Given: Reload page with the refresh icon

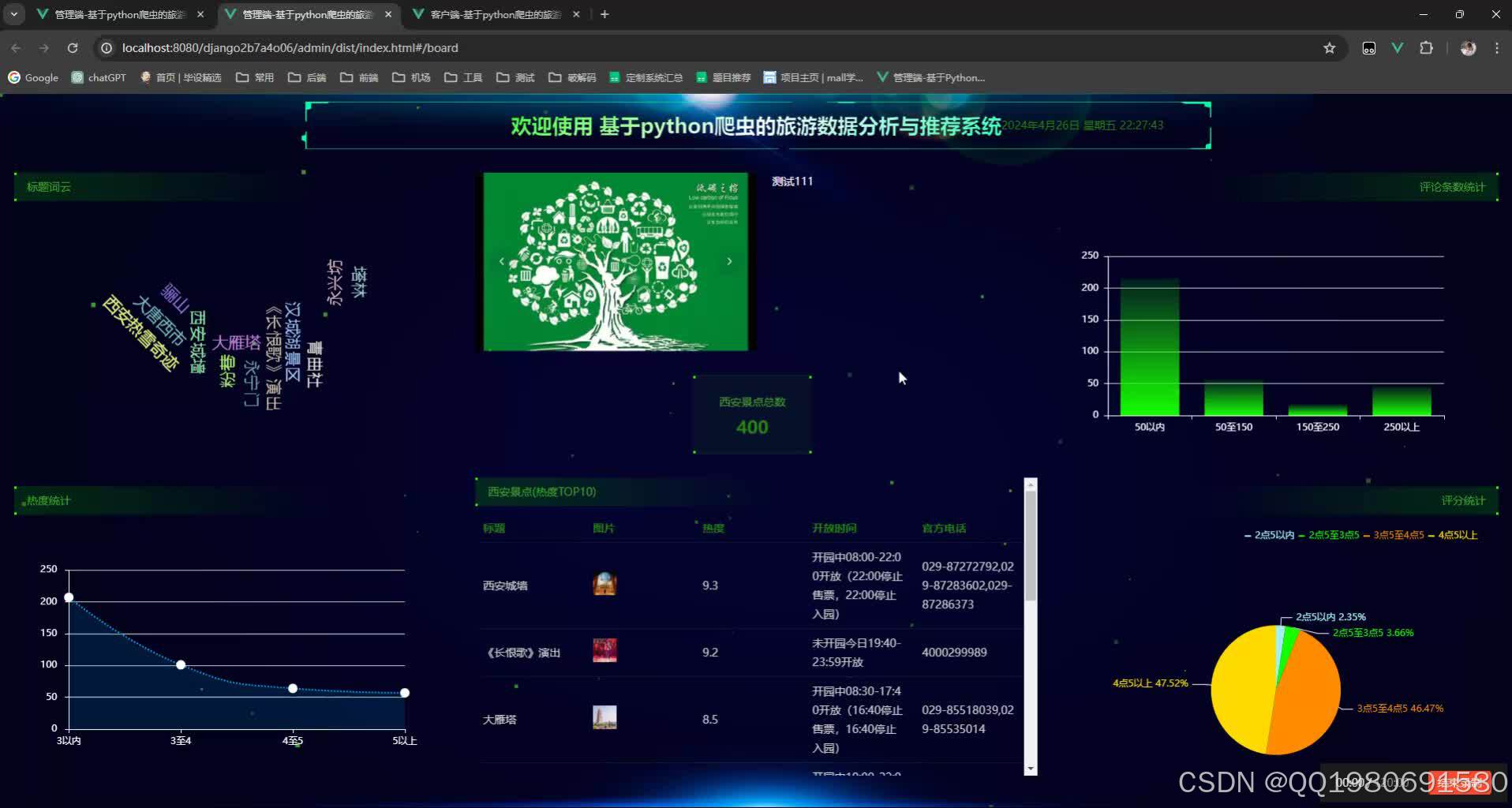Looking at the screenshot, I should [73, 47].
